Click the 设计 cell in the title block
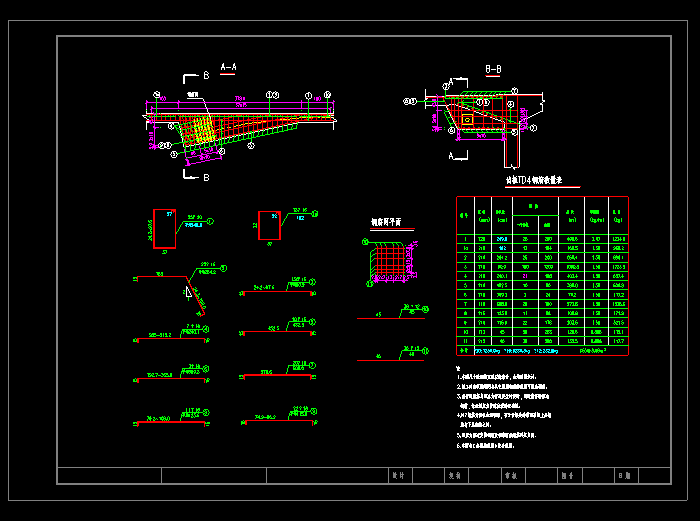 pos(398,476)
